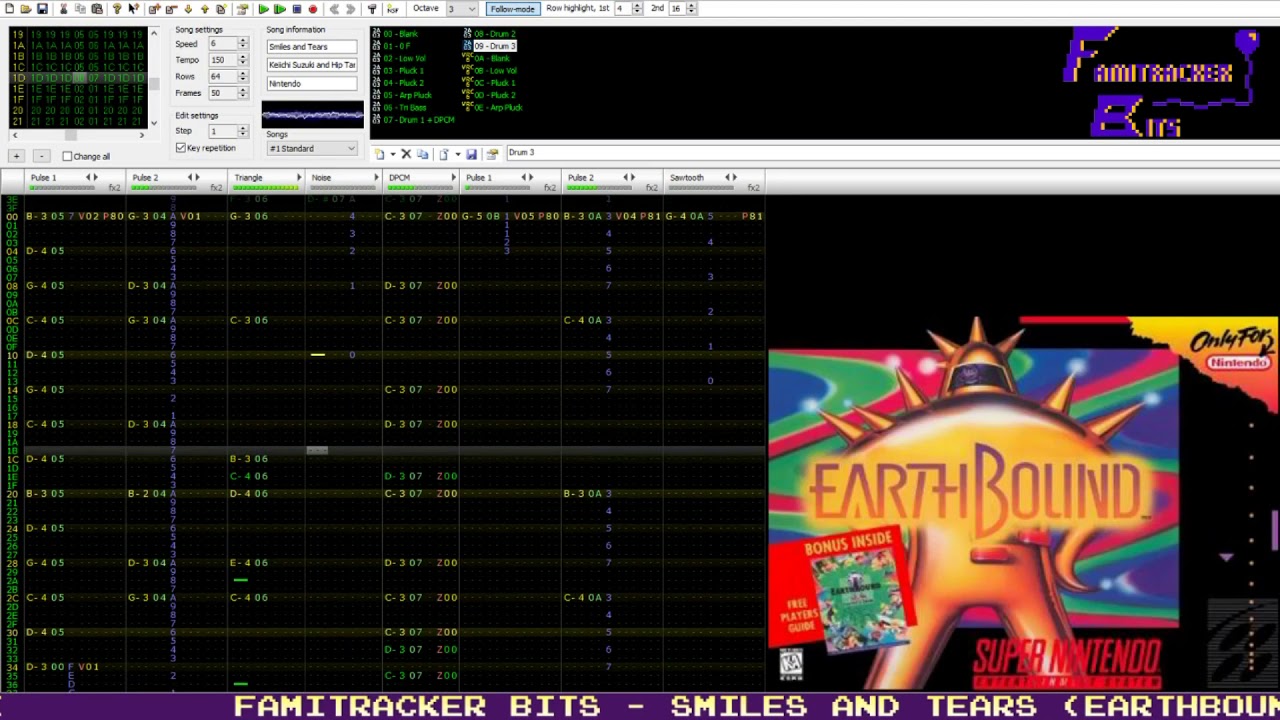
Task: Edit the author field Keiichi Suzuki
Action: click(x=311, y=65)
